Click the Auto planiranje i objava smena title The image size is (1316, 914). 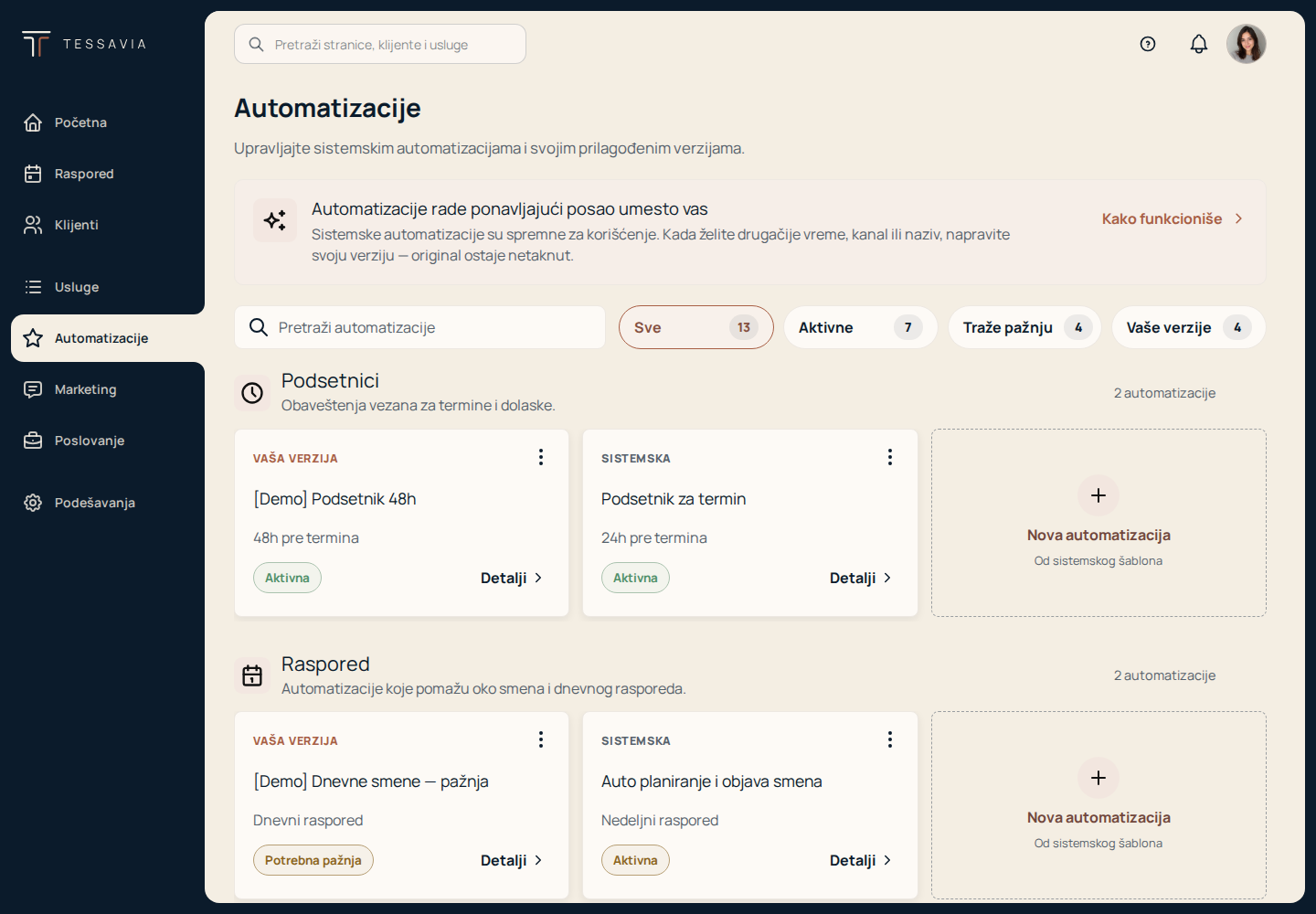click(x=712, y=781)
